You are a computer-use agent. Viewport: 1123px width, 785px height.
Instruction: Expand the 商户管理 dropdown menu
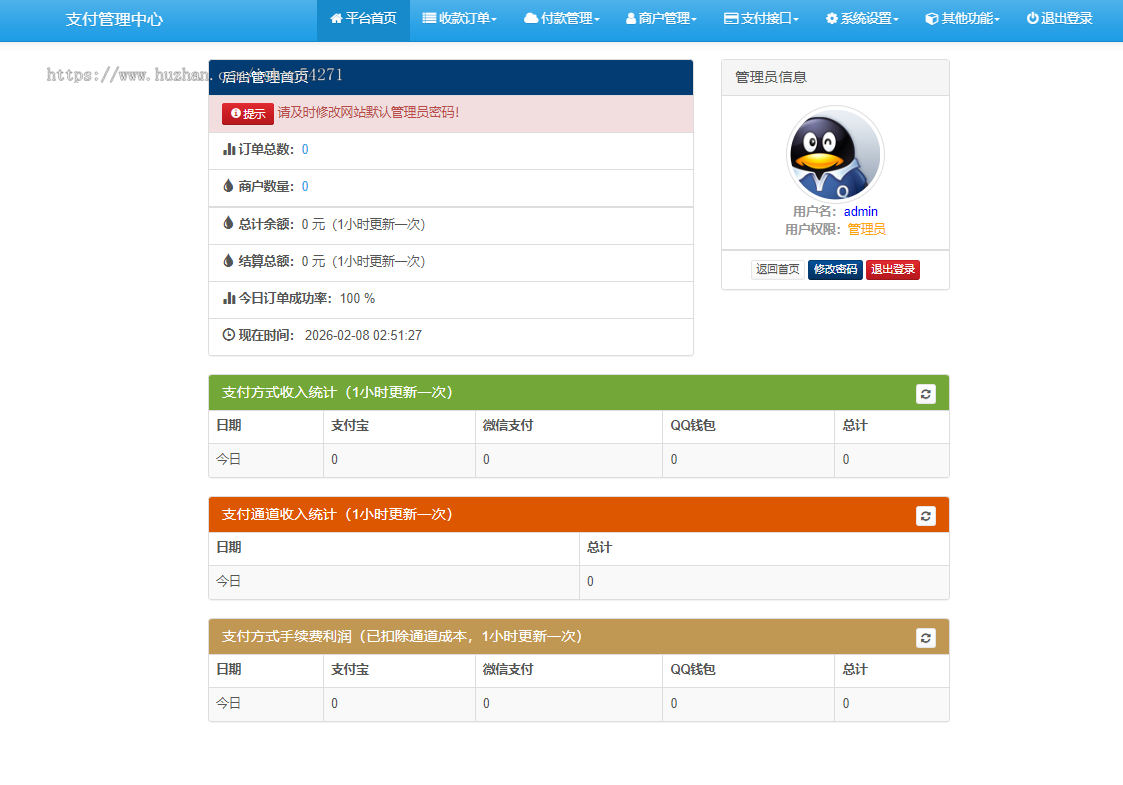[x=661, y=19]
